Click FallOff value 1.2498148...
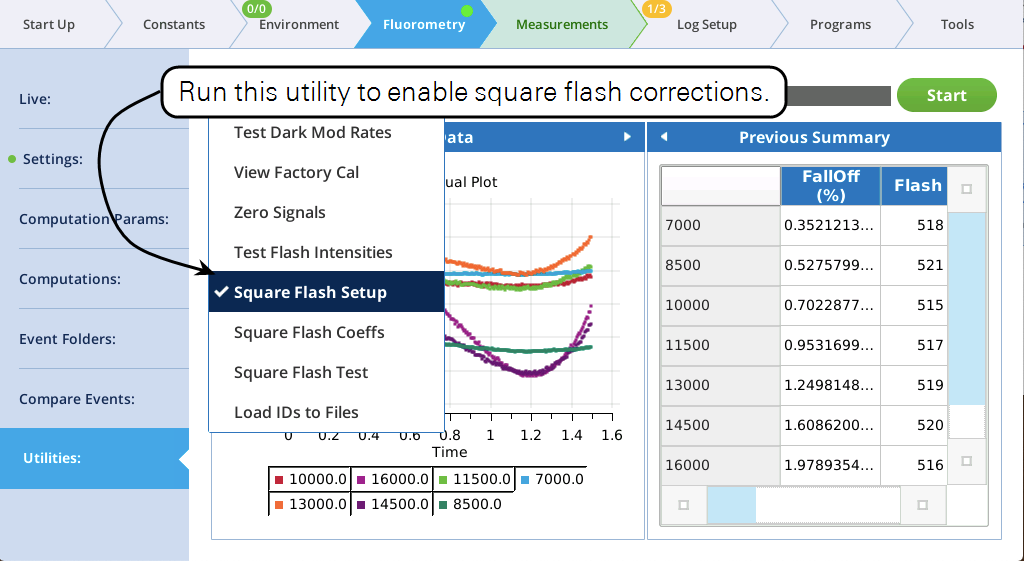1024x561 pixels. (831, 385)
